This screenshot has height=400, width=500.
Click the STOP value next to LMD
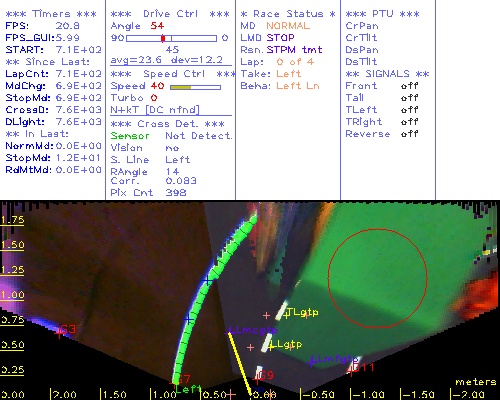[280, 38]
